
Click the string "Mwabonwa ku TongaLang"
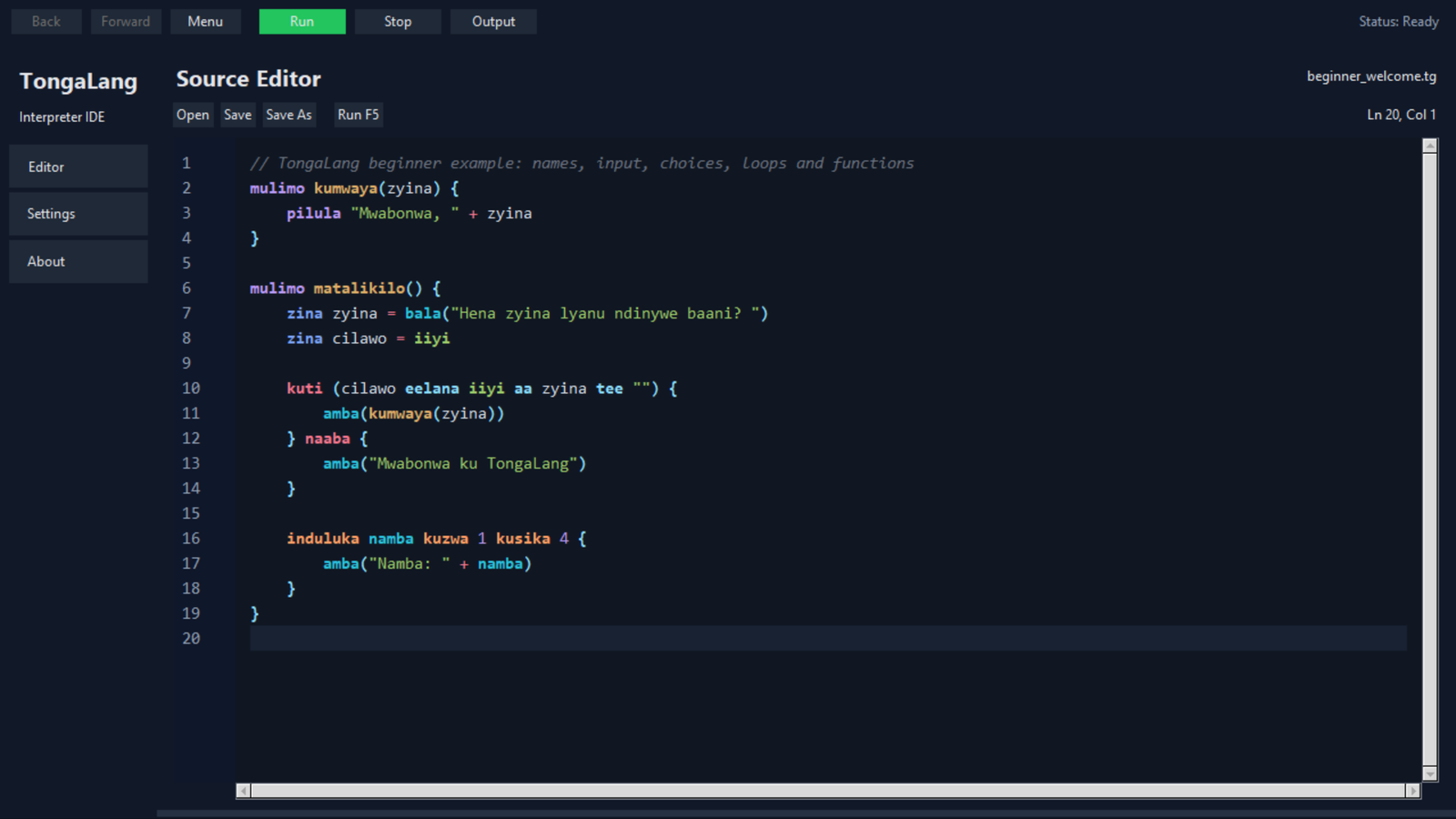[x=473, y=463]
